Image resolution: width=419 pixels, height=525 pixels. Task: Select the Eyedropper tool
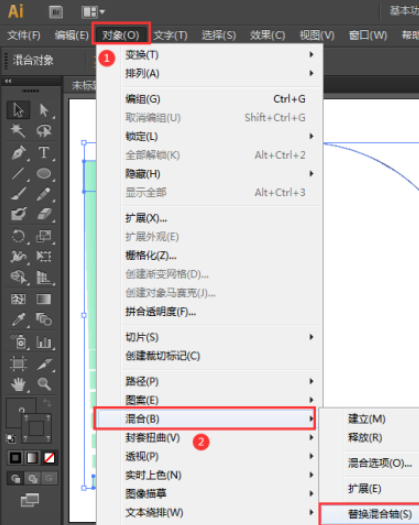(18, 320)
